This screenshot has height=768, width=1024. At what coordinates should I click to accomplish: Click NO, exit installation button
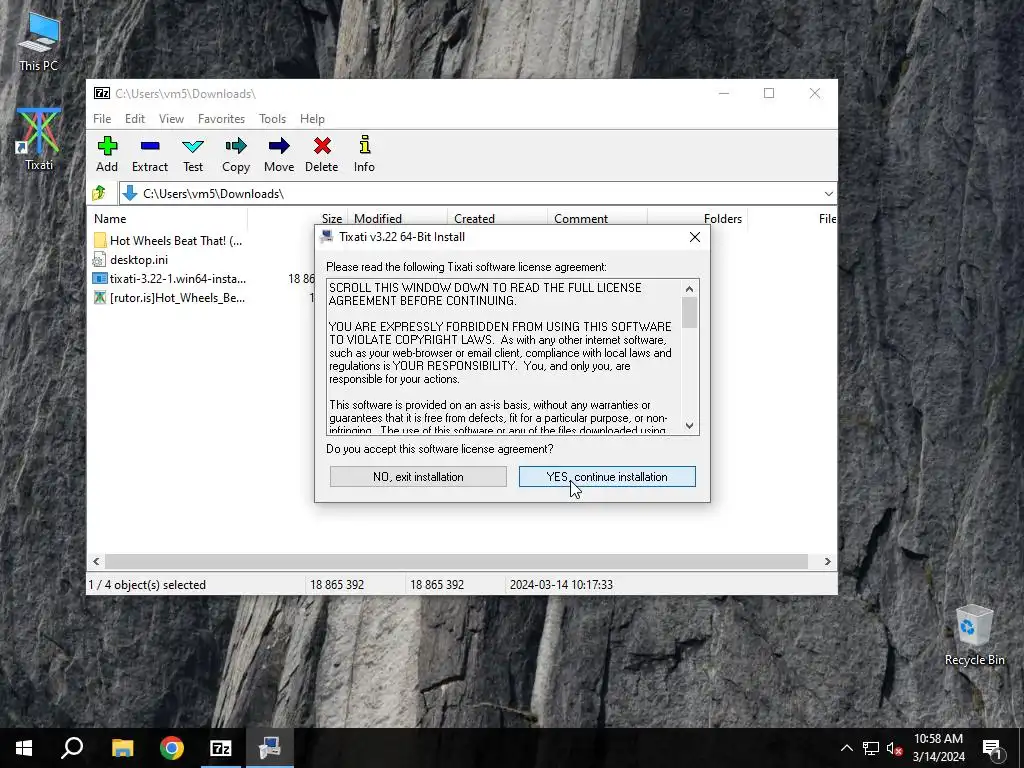[418, 477]
